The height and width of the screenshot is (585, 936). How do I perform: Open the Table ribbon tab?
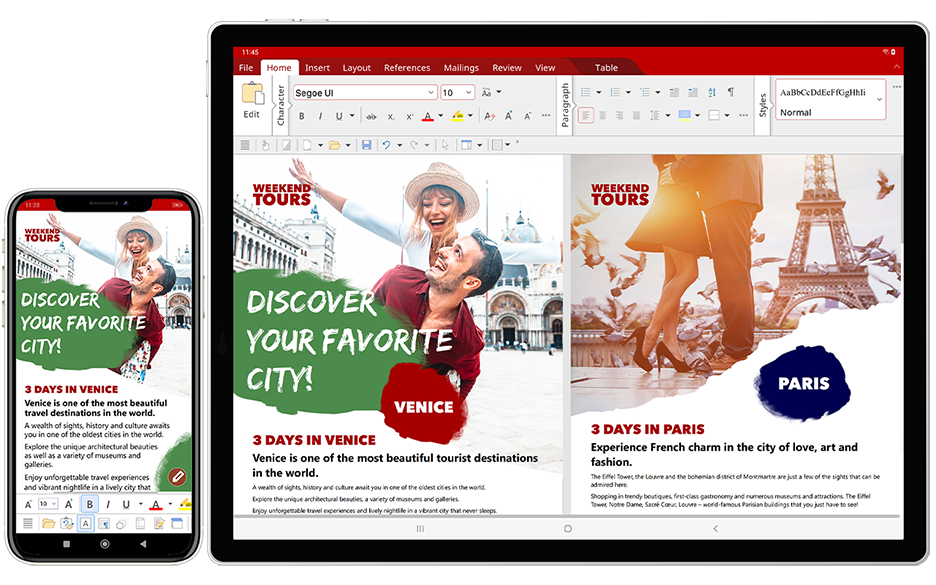pos(606,68)
